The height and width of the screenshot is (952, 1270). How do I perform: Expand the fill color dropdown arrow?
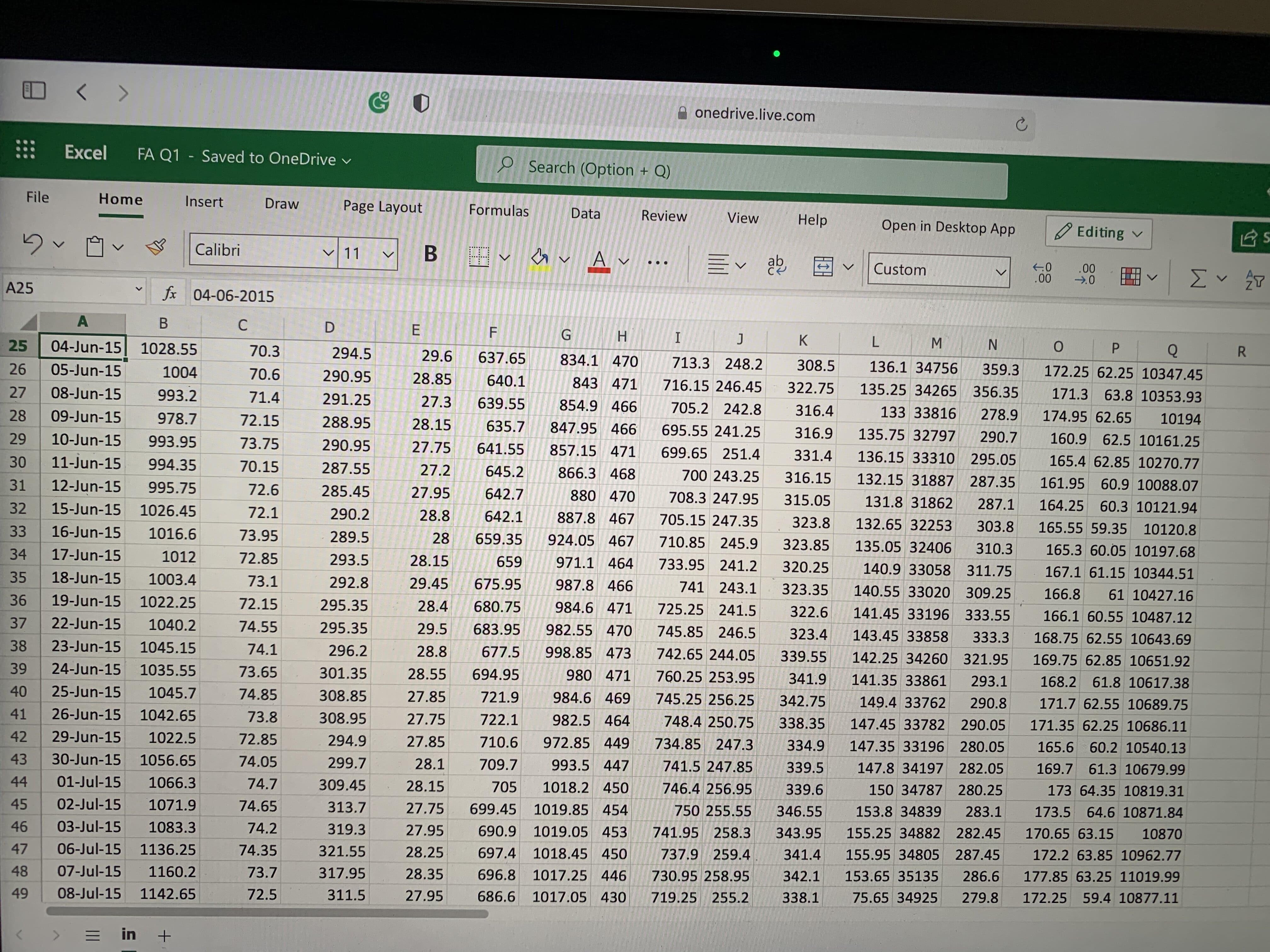click(x=565, y=259)
